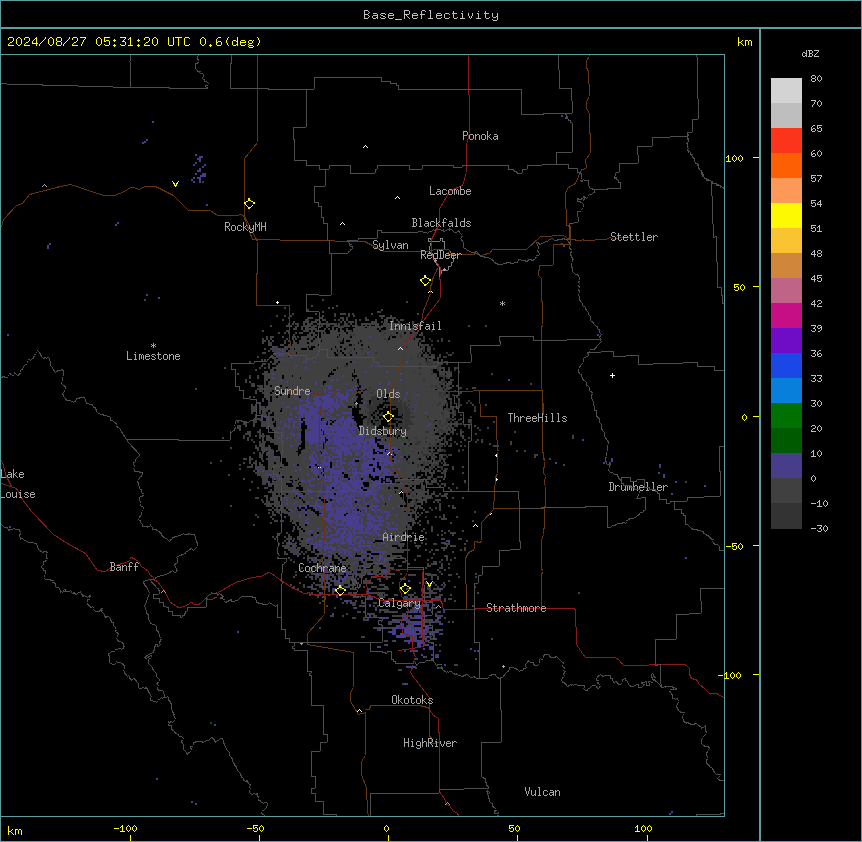Click the Calgary city label
Screen dimensions: 862x842
click(399, 603)
